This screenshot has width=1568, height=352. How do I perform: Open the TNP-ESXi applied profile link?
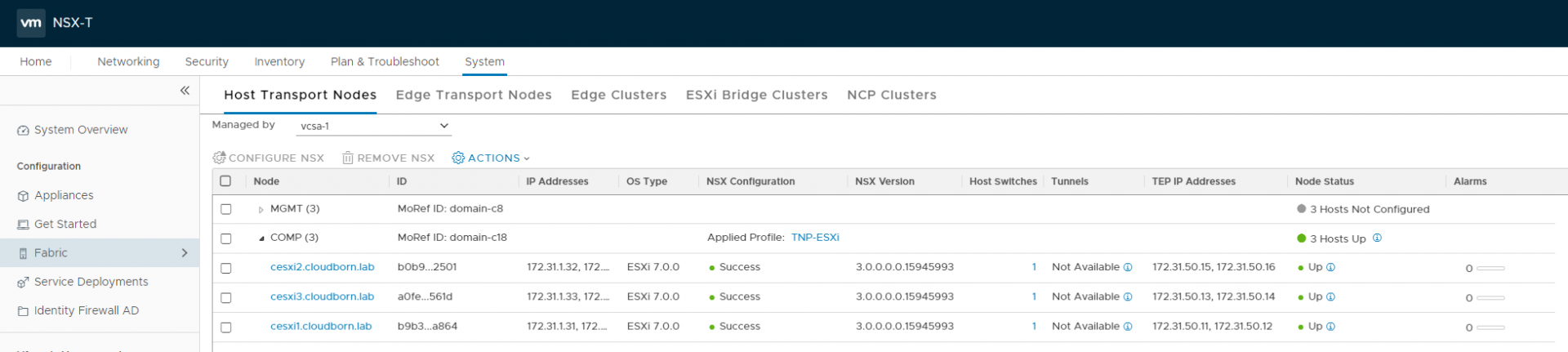coord(814,238)
